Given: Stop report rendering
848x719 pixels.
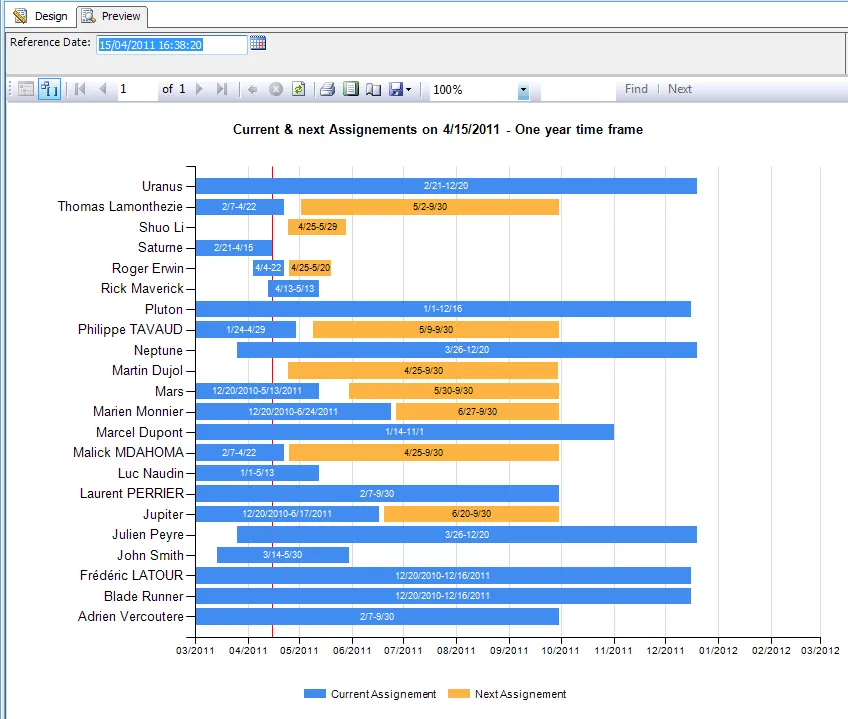Looking at the screenshot, I should [276, 89].
